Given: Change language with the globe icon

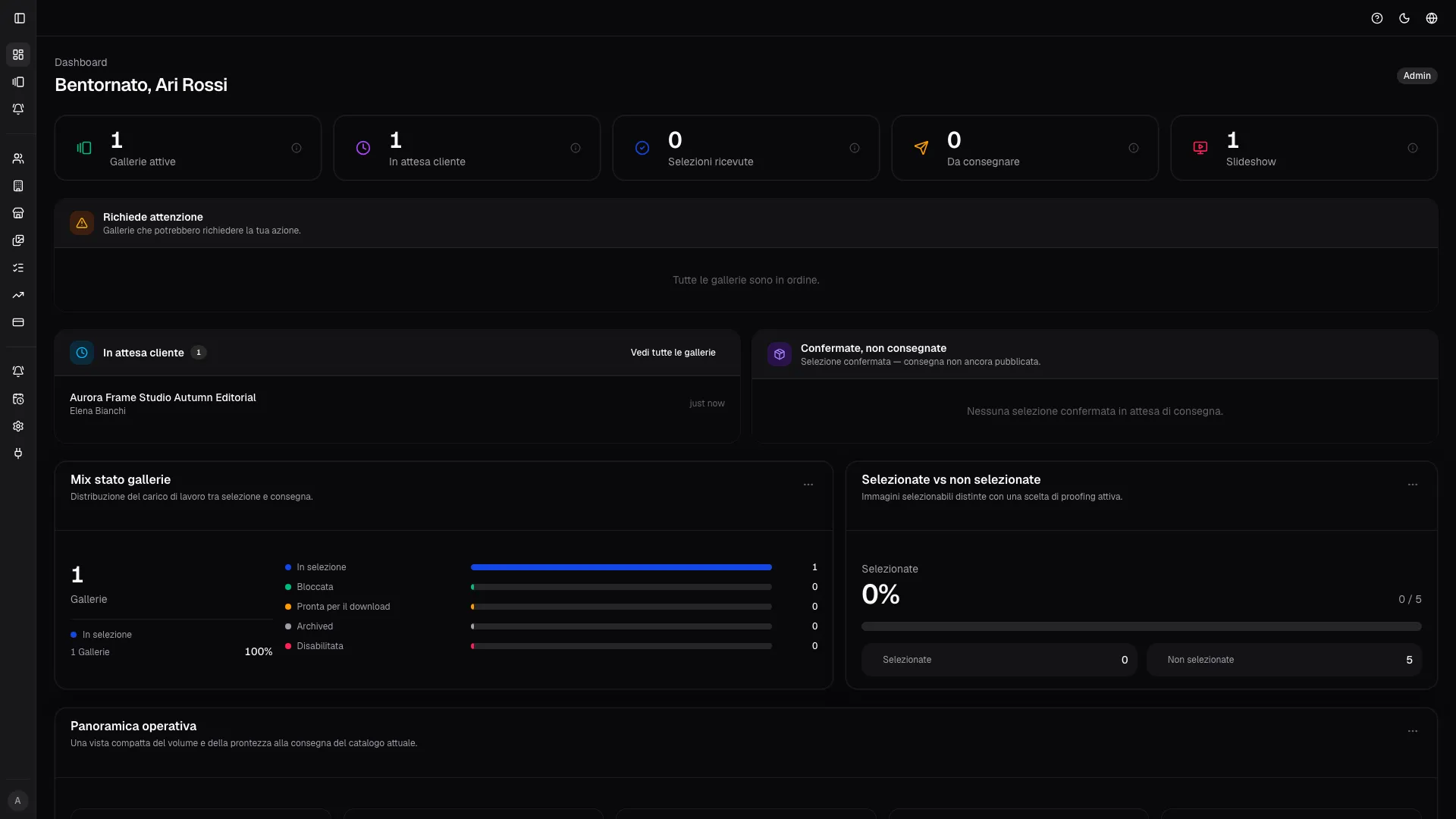Looking at the screenshot, I should tap(1432, 18).
